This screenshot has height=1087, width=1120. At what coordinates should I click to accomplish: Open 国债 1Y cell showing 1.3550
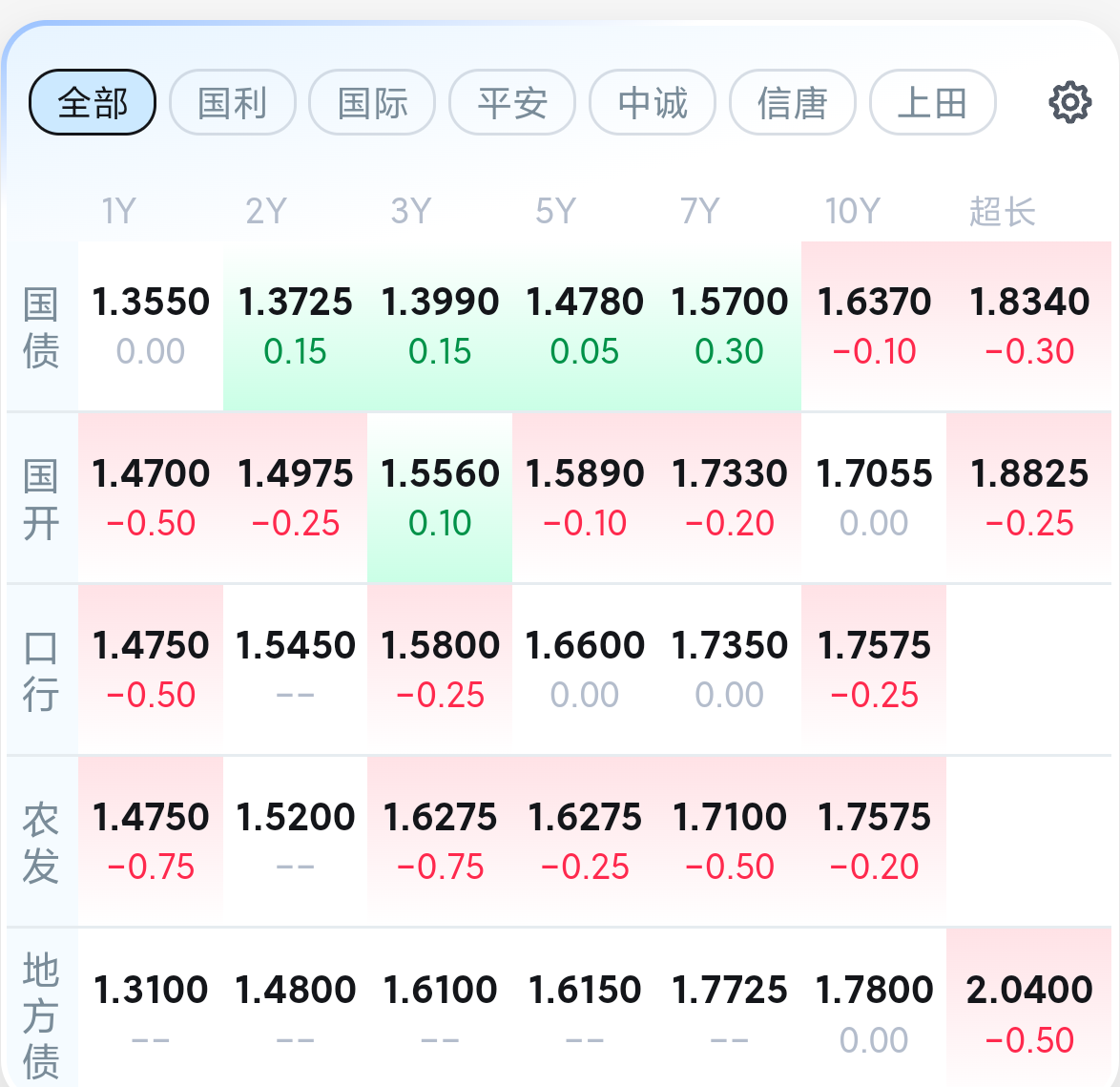point(151,325)
